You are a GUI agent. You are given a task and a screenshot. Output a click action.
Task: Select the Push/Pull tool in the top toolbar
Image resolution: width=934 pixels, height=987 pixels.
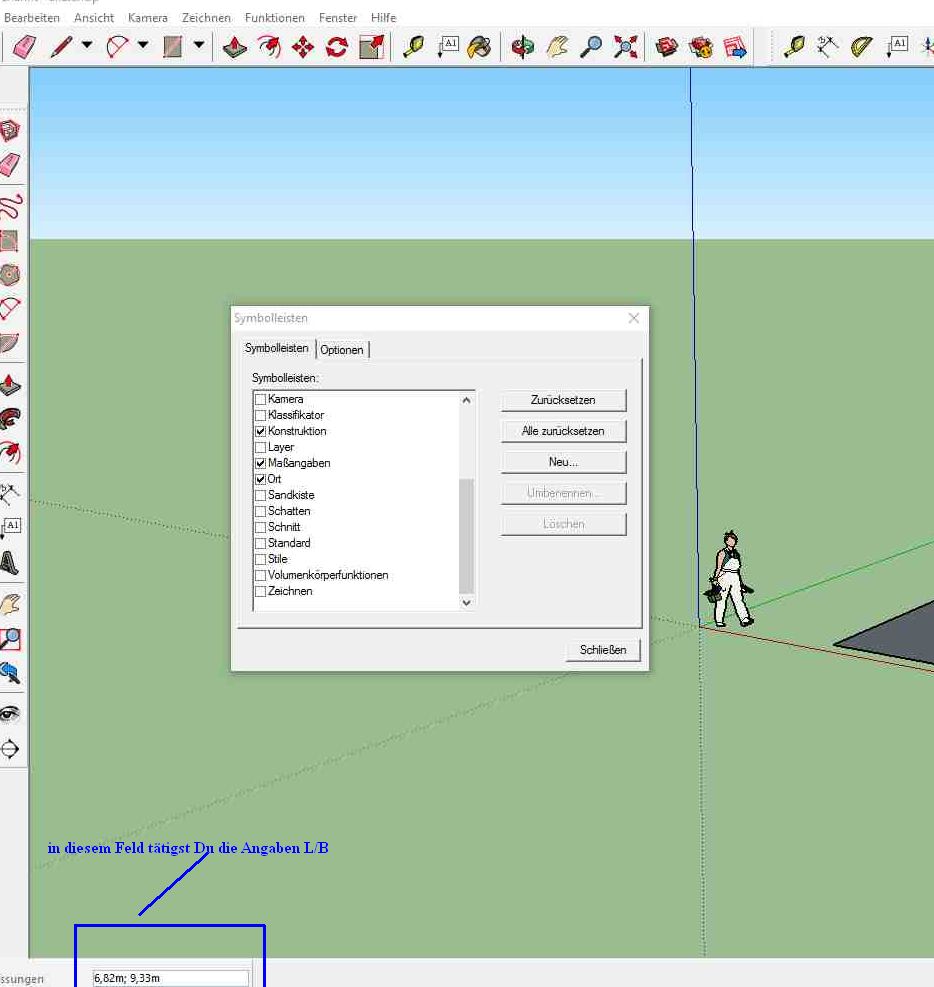coord(235,47)
